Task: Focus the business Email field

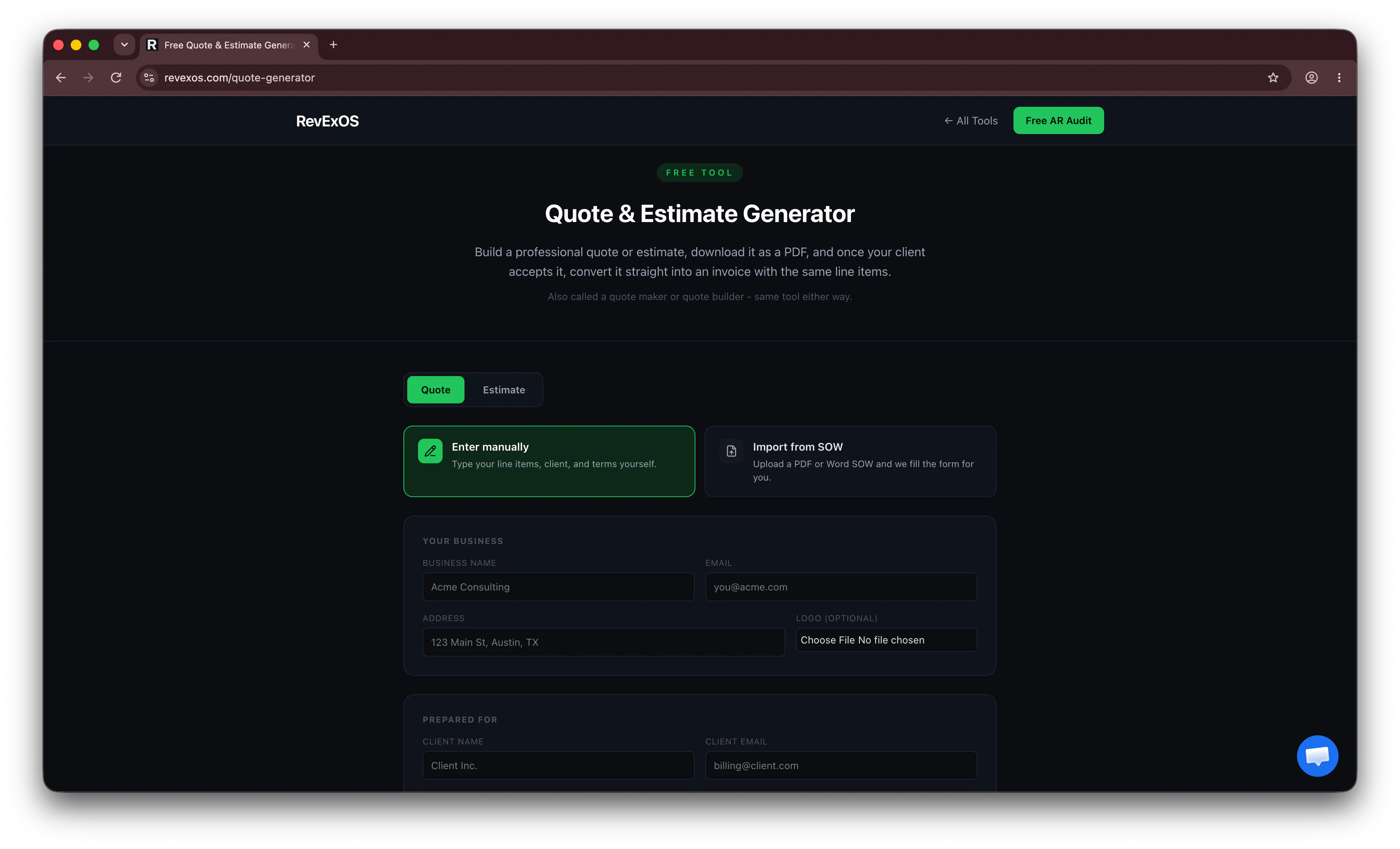Action: (x=841, y=587)
